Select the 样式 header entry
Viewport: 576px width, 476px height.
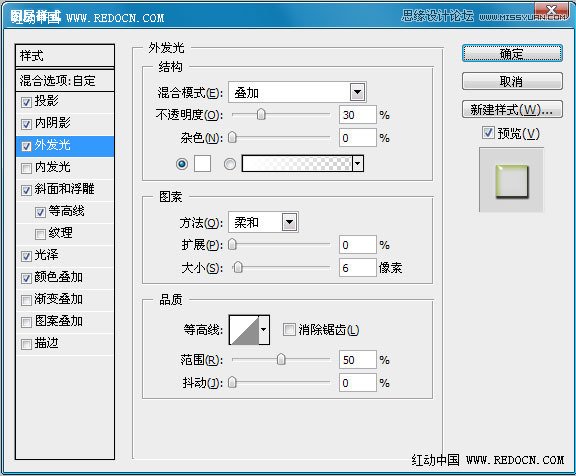[65, 56]
